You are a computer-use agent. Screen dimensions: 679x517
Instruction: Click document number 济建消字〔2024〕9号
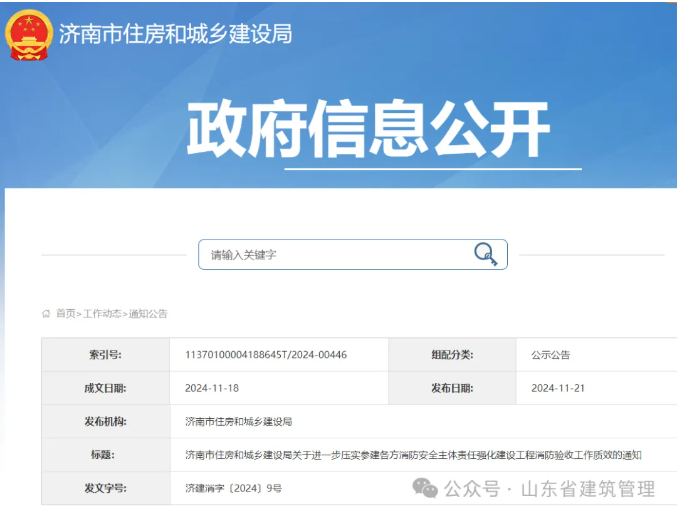click(x=234, y=488)
